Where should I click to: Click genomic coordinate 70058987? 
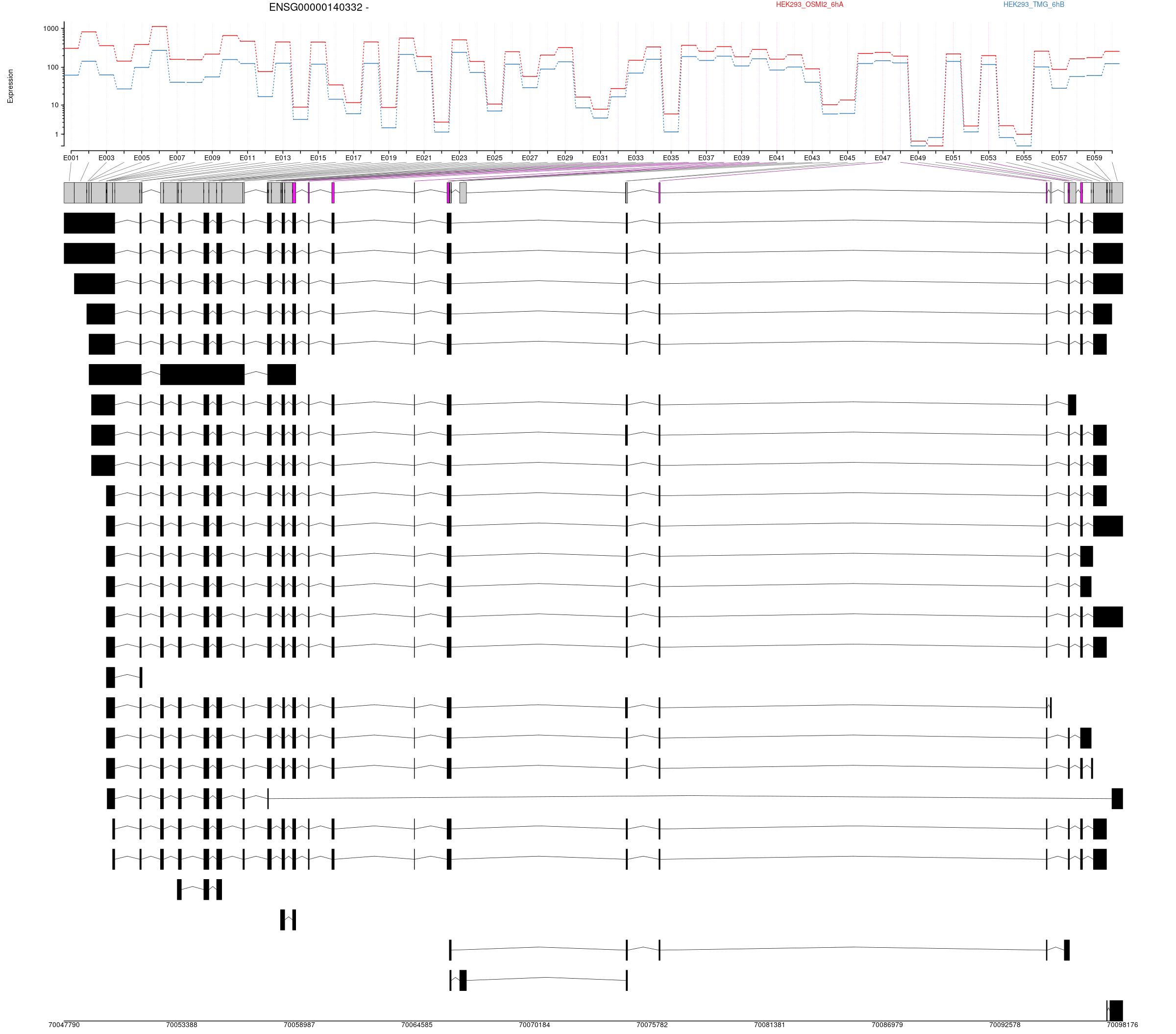click(x=299, y=1025)
